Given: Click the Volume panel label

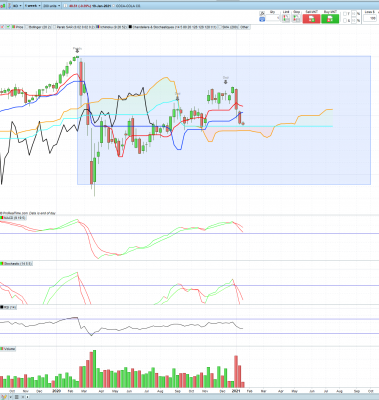Looking at the screenshot, I should 8,349.
